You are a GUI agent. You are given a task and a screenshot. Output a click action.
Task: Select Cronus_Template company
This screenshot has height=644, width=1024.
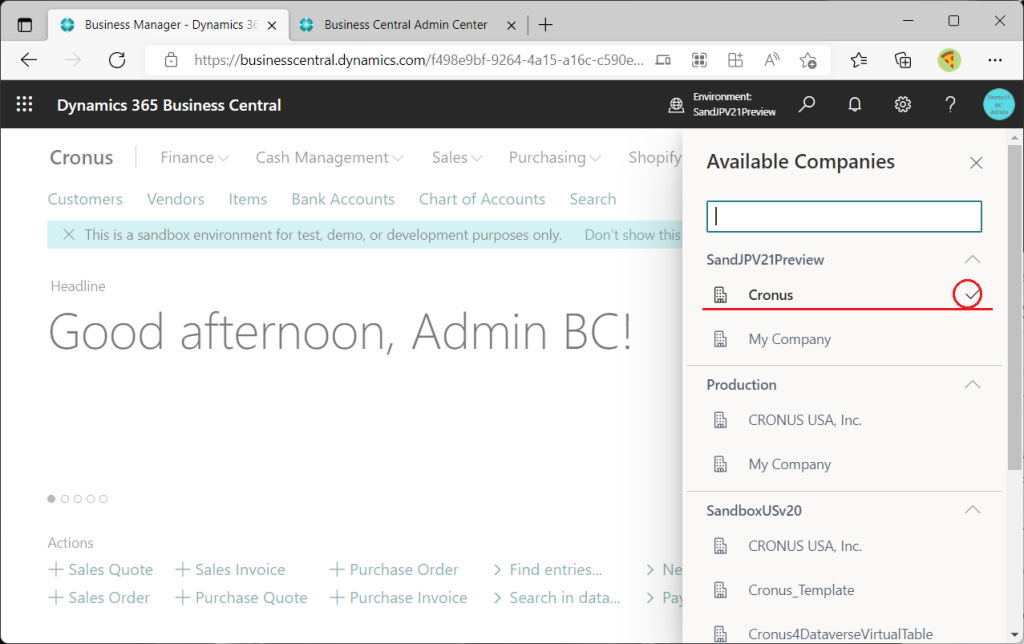(844, 590)
